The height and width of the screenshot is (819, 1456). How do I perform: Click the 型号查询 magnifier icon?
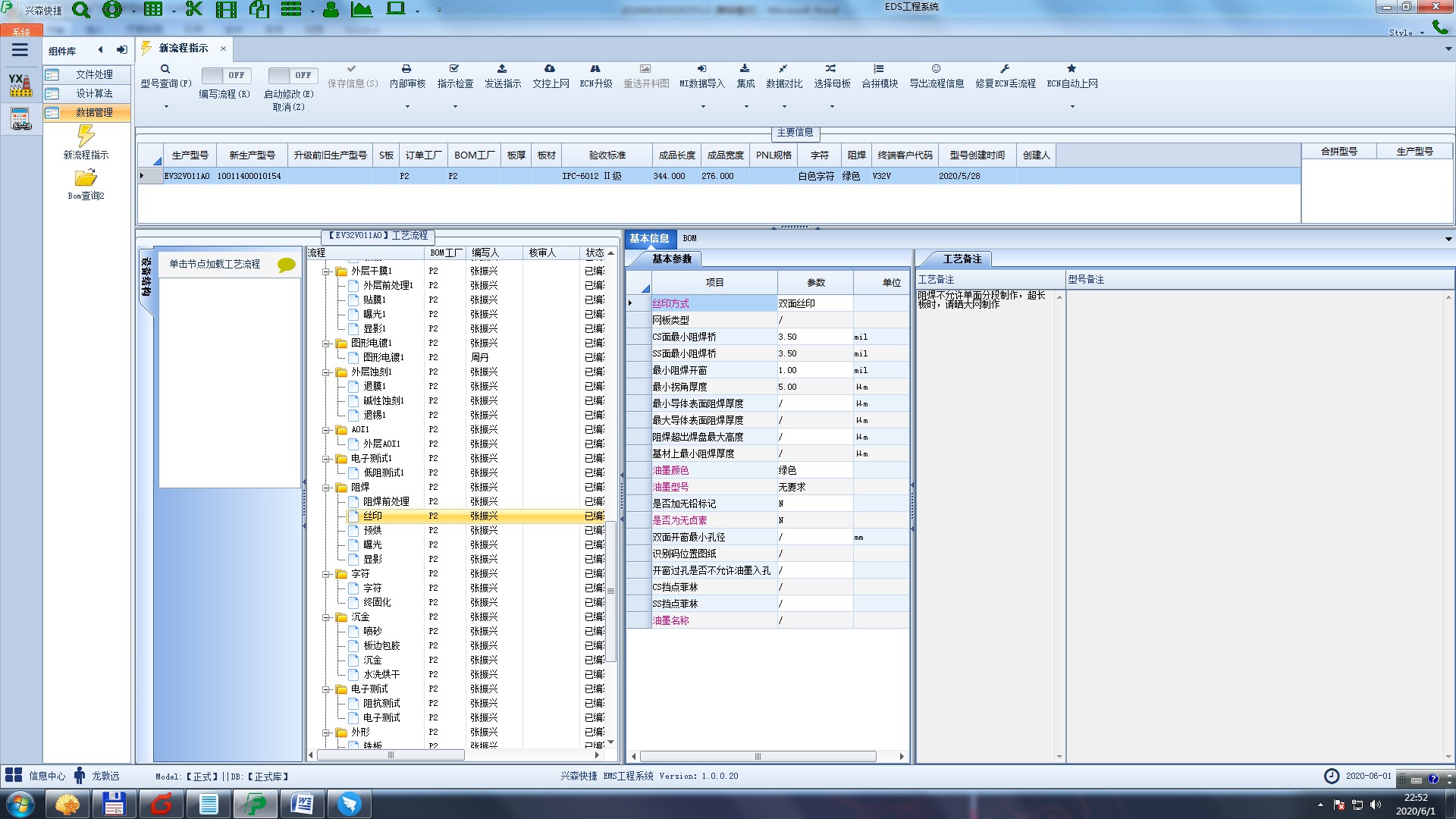pos(165,69)
